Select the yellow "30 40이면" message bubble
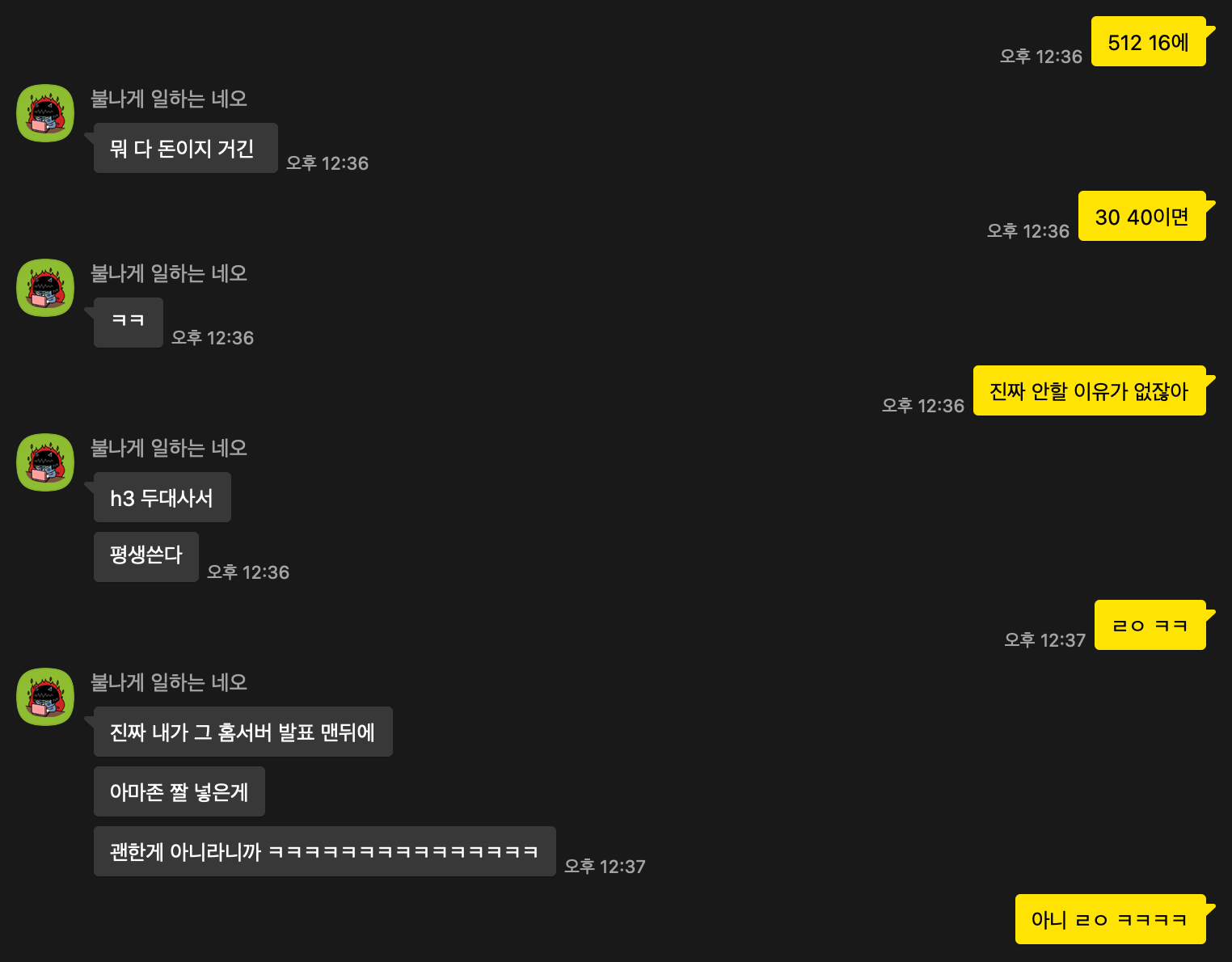 click(1142, 216)
